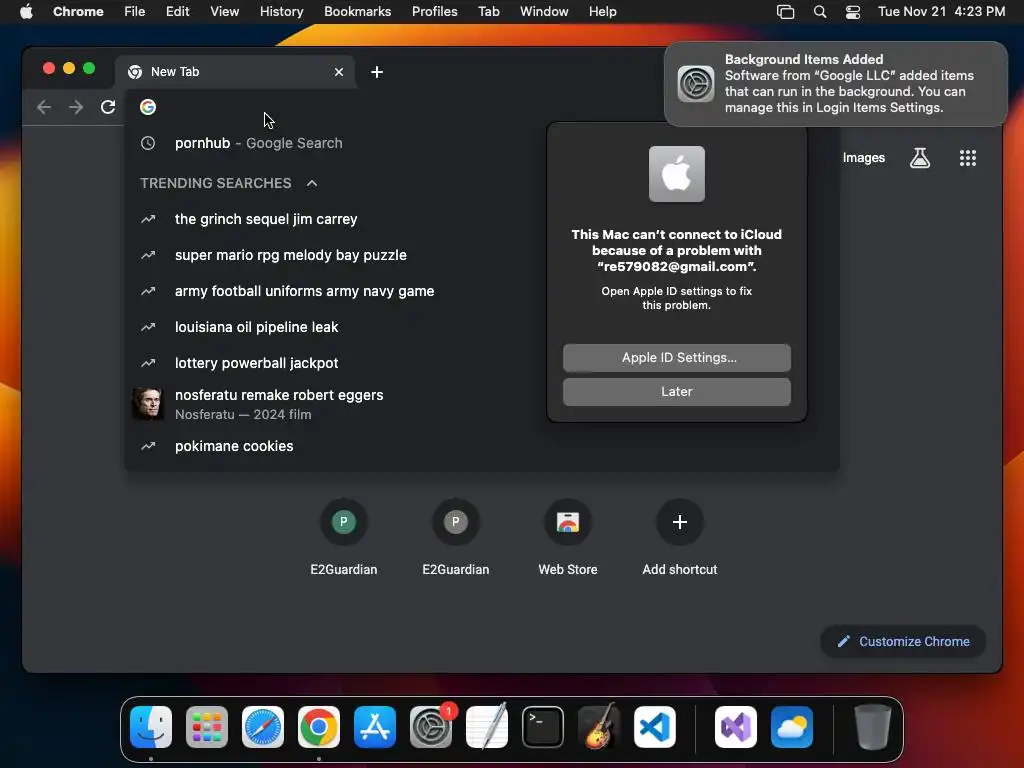Image resolution: width=1024 pixels, height=768 pixels.
Task: Click Customize Chrome button
Action: [903, 641]
